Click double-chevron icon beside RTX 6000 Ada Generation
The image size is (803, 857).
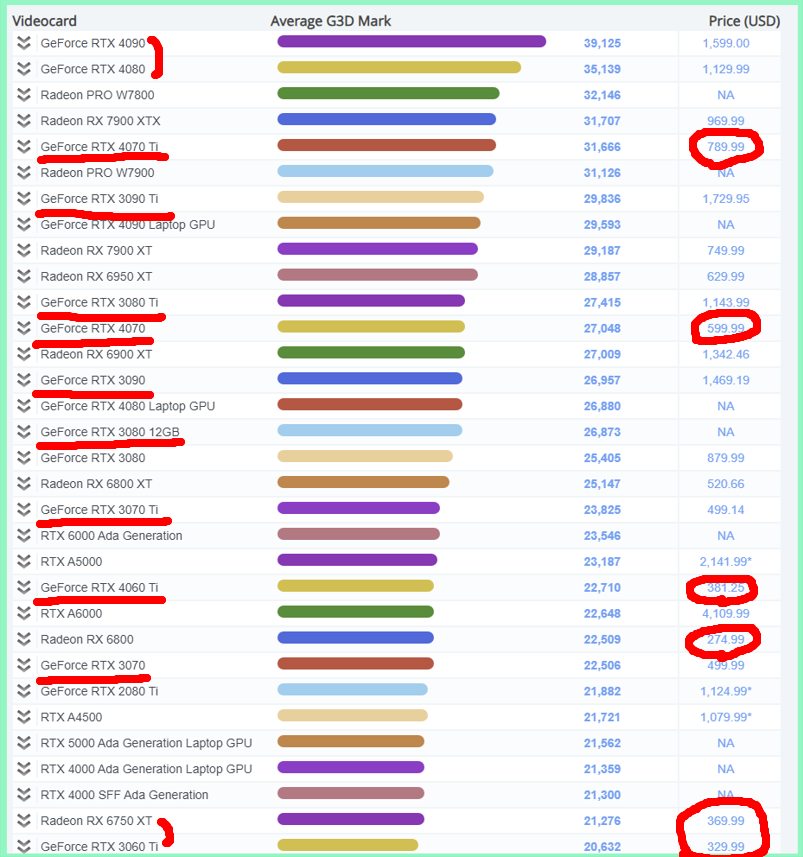[24, 536]
